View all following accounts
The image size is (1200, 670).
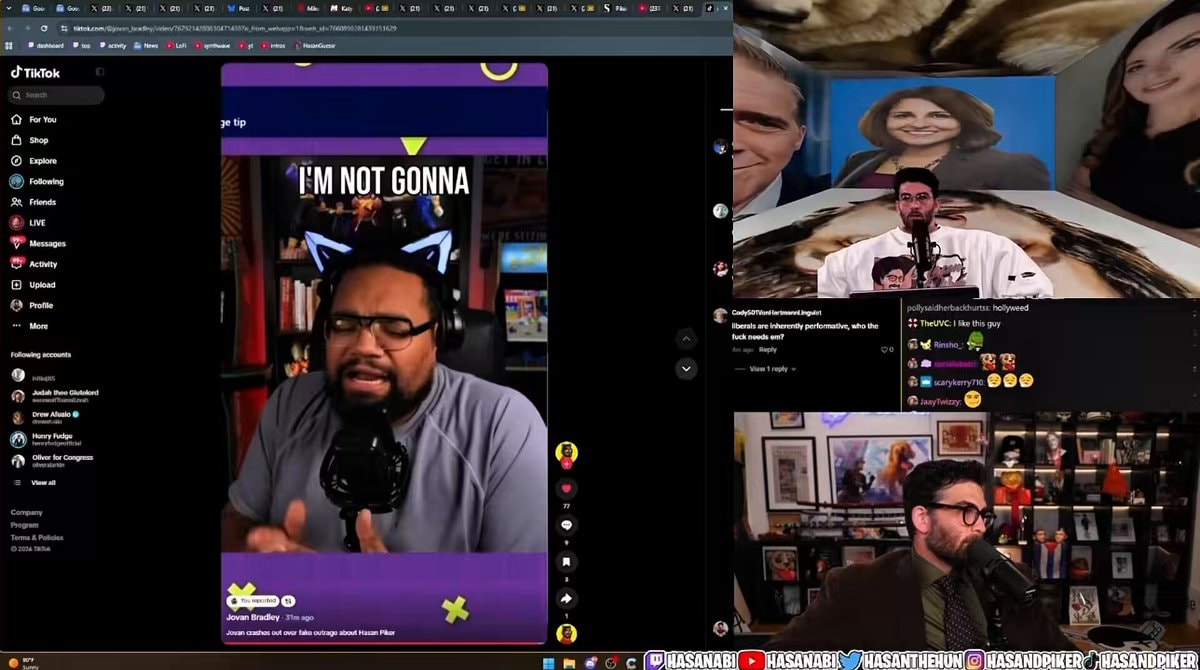click(x=35, y=483)
